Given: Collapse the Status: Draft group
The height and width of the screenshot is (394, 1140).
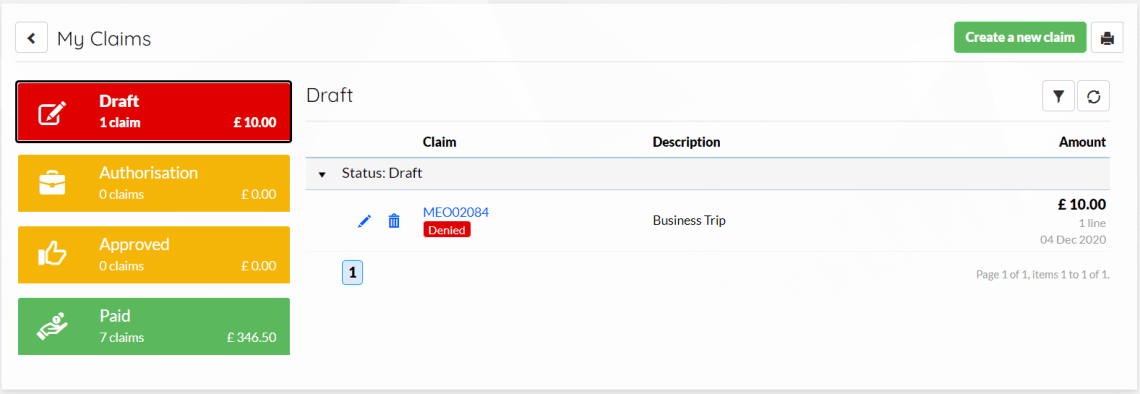Looking at the screenshot, I should 321,174.
